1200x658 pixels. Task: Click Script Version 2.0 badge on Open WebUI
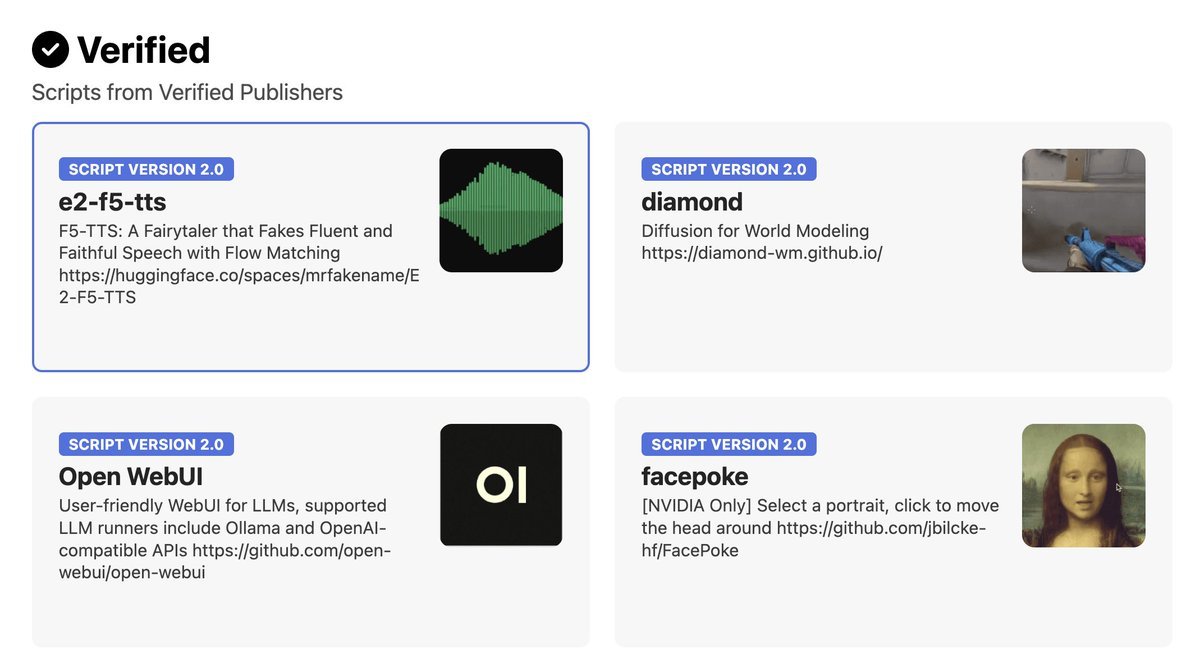point(146,444)
